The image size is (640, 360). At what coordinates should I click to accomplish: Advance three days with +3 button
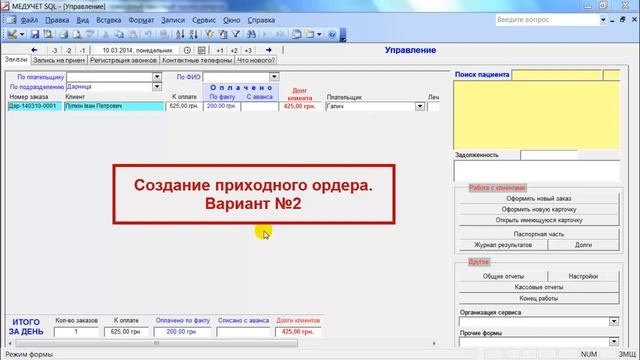coord(248,51)
